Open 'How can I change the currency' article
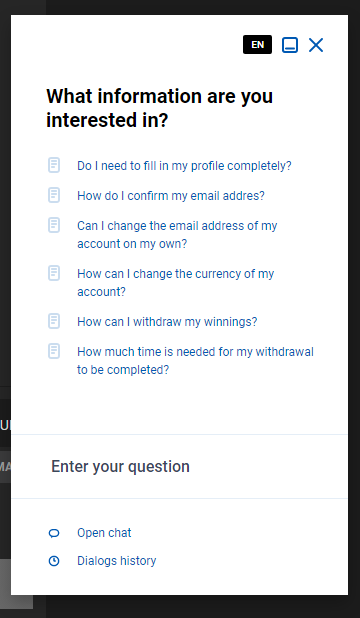The height and width of the screenshot is (618, 360). [175, 283]
